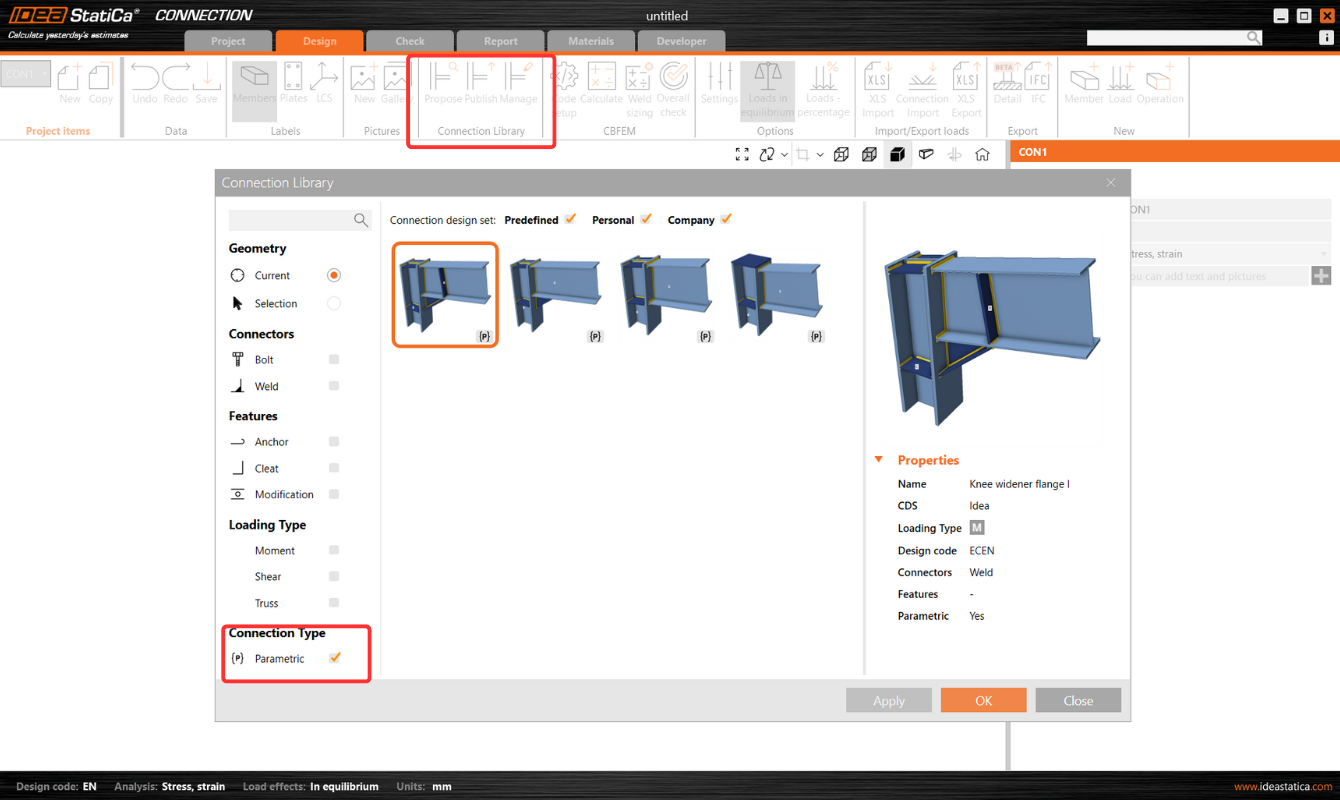Uncheck the Predefined connection design set
The image size is (1340, 800).
point(568,219)
